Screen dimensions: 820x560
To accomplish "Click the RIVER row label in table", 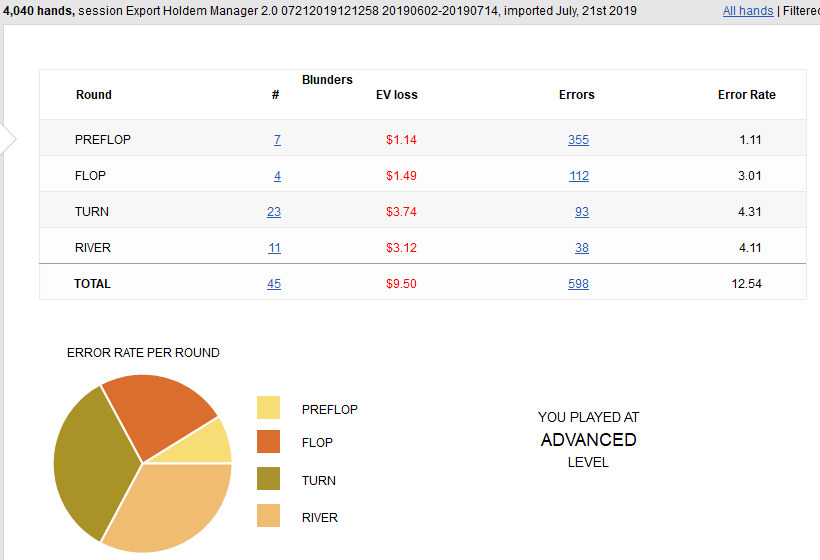I will 93,248.
